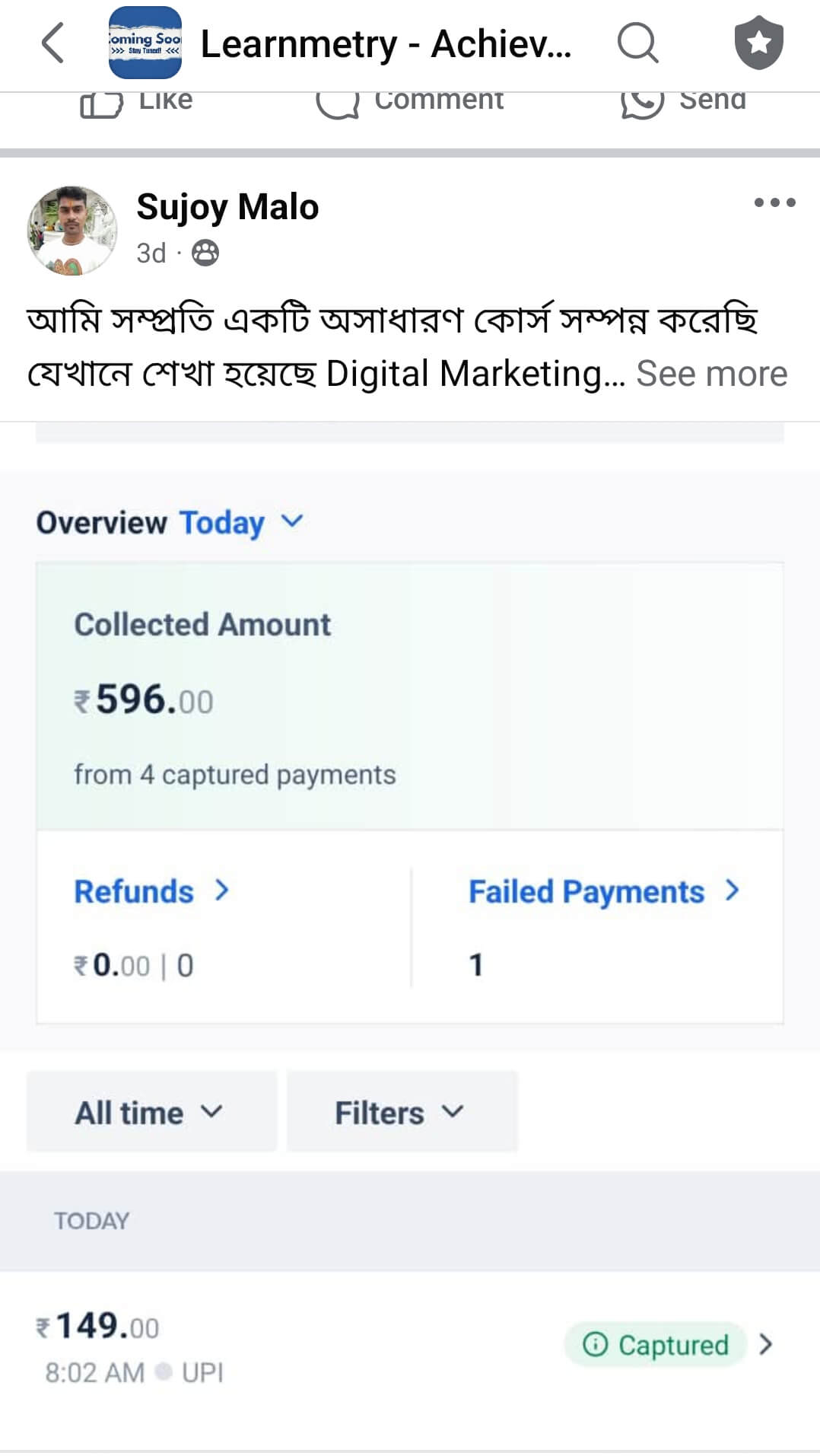Expand the Filters dropdown
820x1456 pixels.
pos(400,1112)
